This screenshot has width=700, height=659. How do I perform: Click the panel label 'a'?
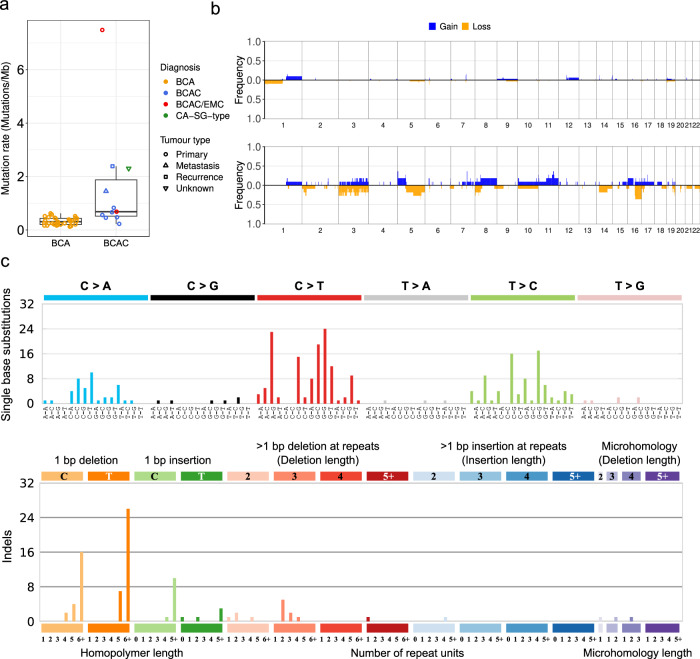4,6
